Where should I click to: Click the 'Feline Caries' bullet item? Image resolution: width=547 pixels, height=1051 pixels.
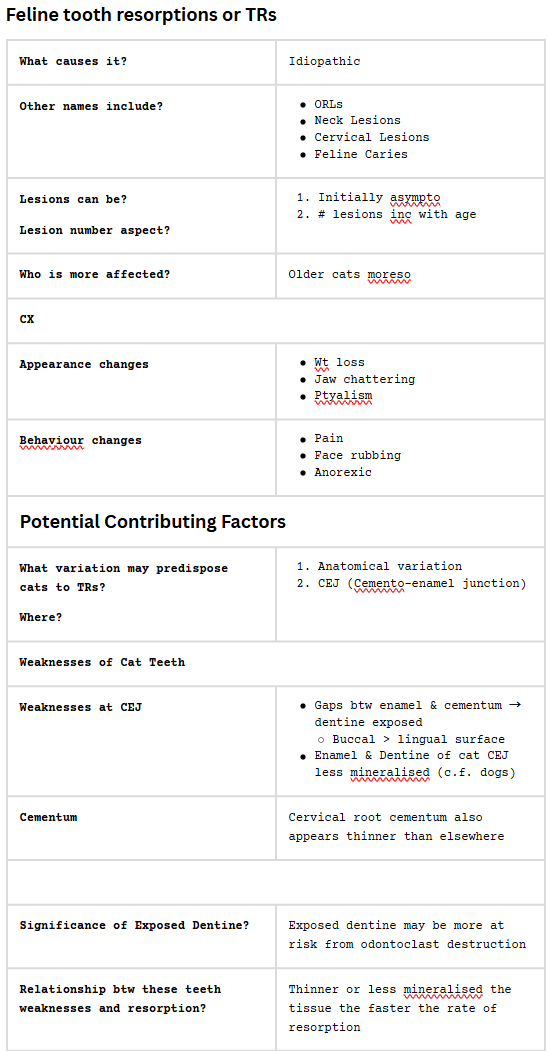click(x=361, y=154)
